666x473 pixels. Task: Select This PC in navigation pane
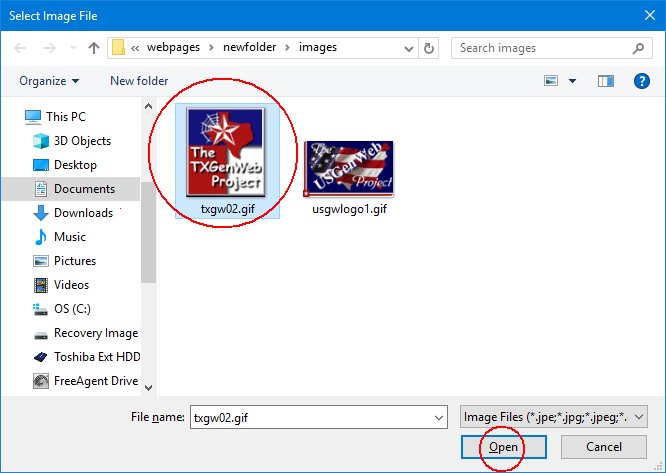(x=66, y=116)
